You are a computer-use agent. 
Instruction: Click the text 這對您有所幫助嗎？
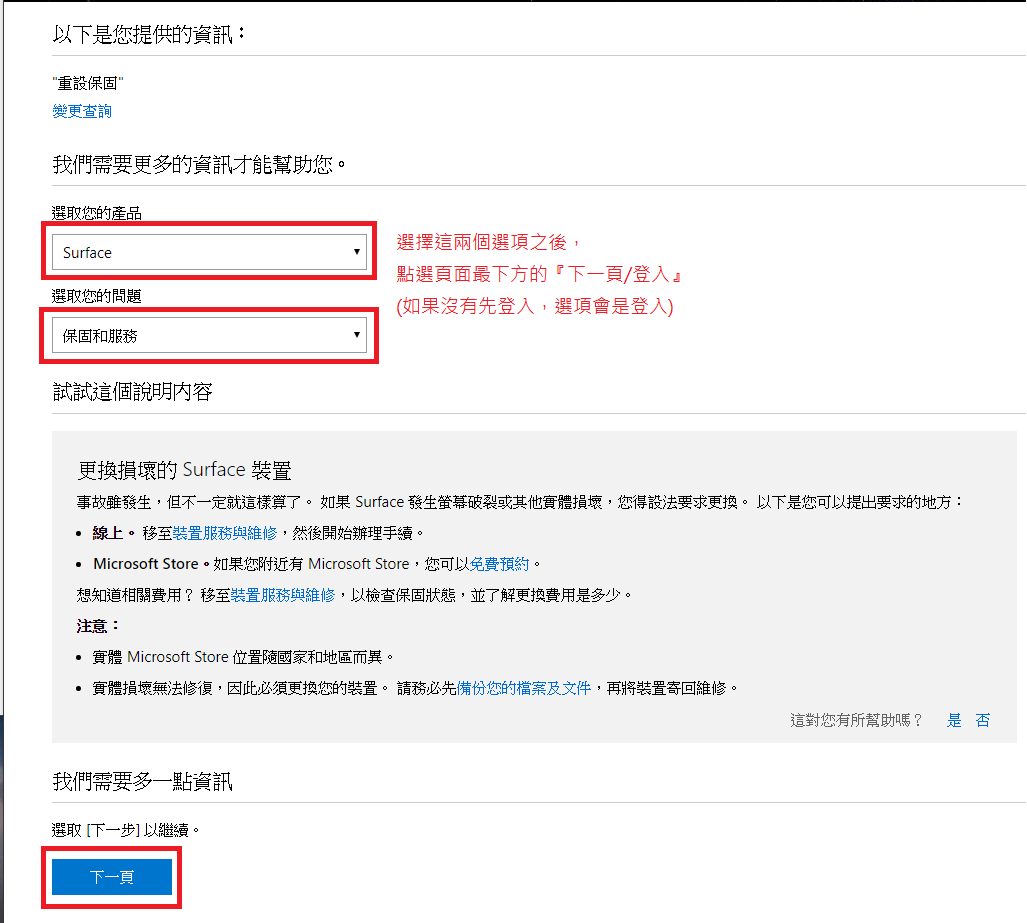856,721
